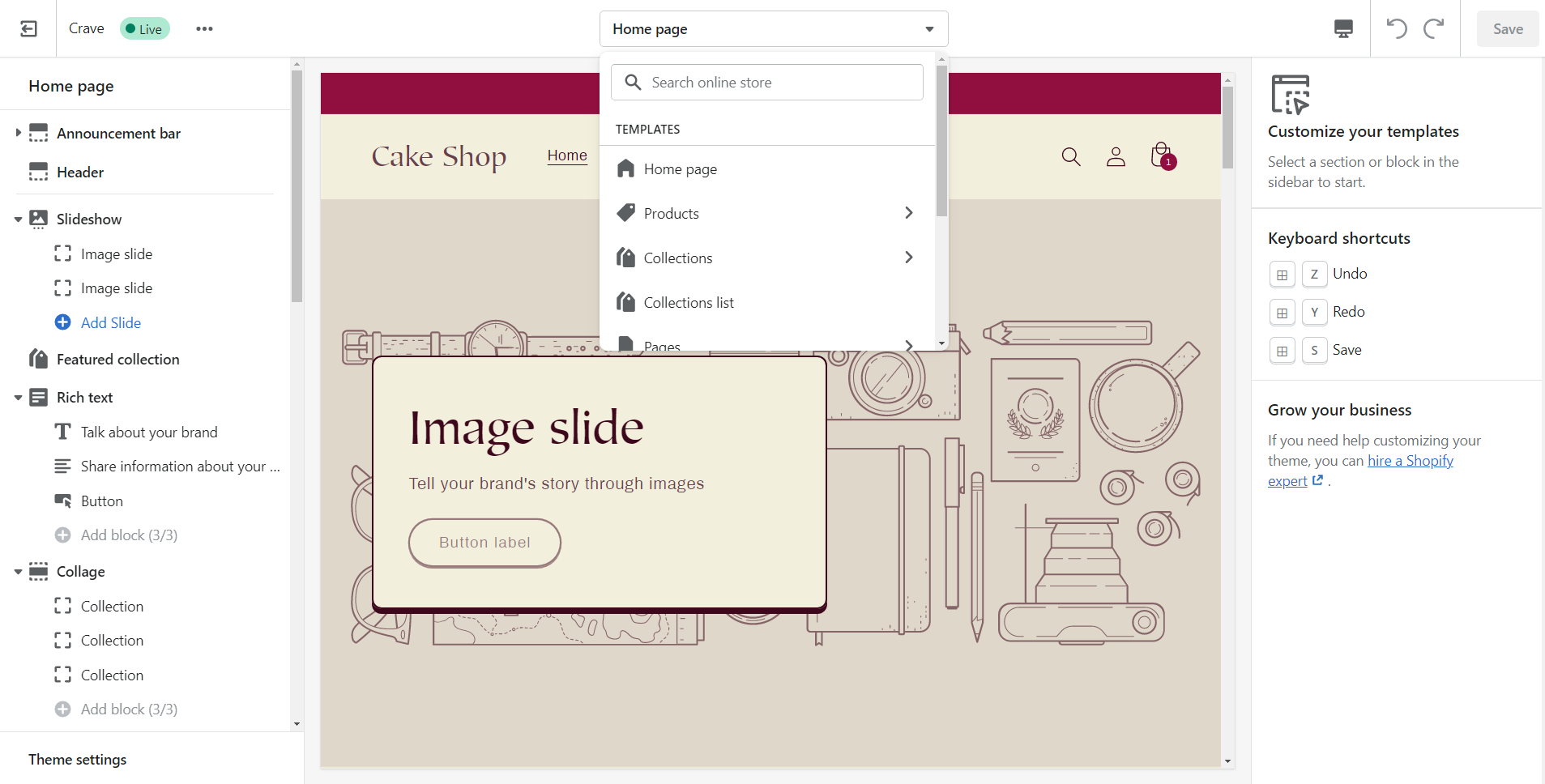Click the Button block cursor icon
The width and height of the screenshot is (1545, 784).
pyautogui.click(x=62, y=501)
